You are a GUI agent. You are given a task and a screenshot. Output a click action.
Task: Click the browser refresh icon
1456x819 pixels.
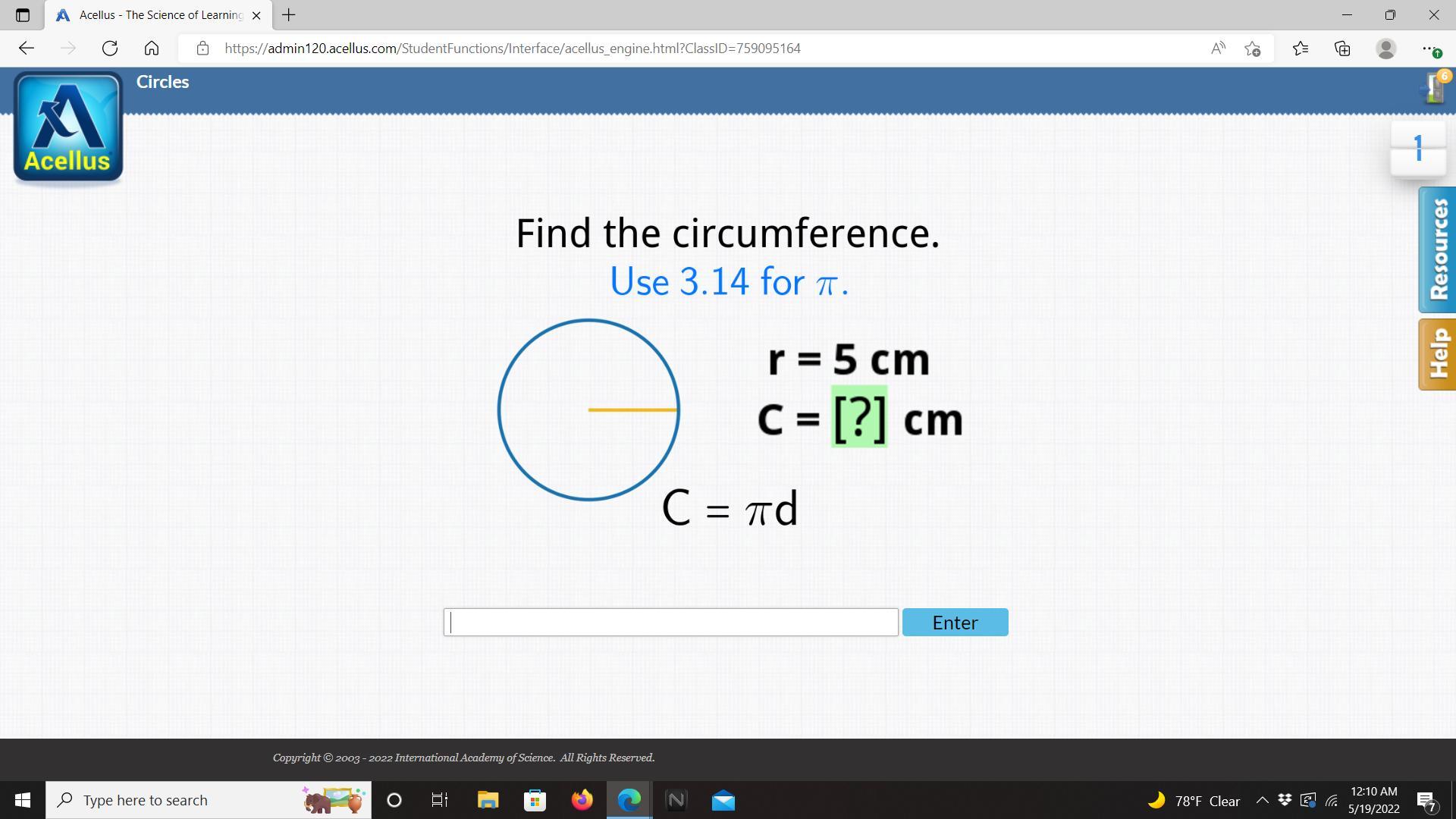110,49
